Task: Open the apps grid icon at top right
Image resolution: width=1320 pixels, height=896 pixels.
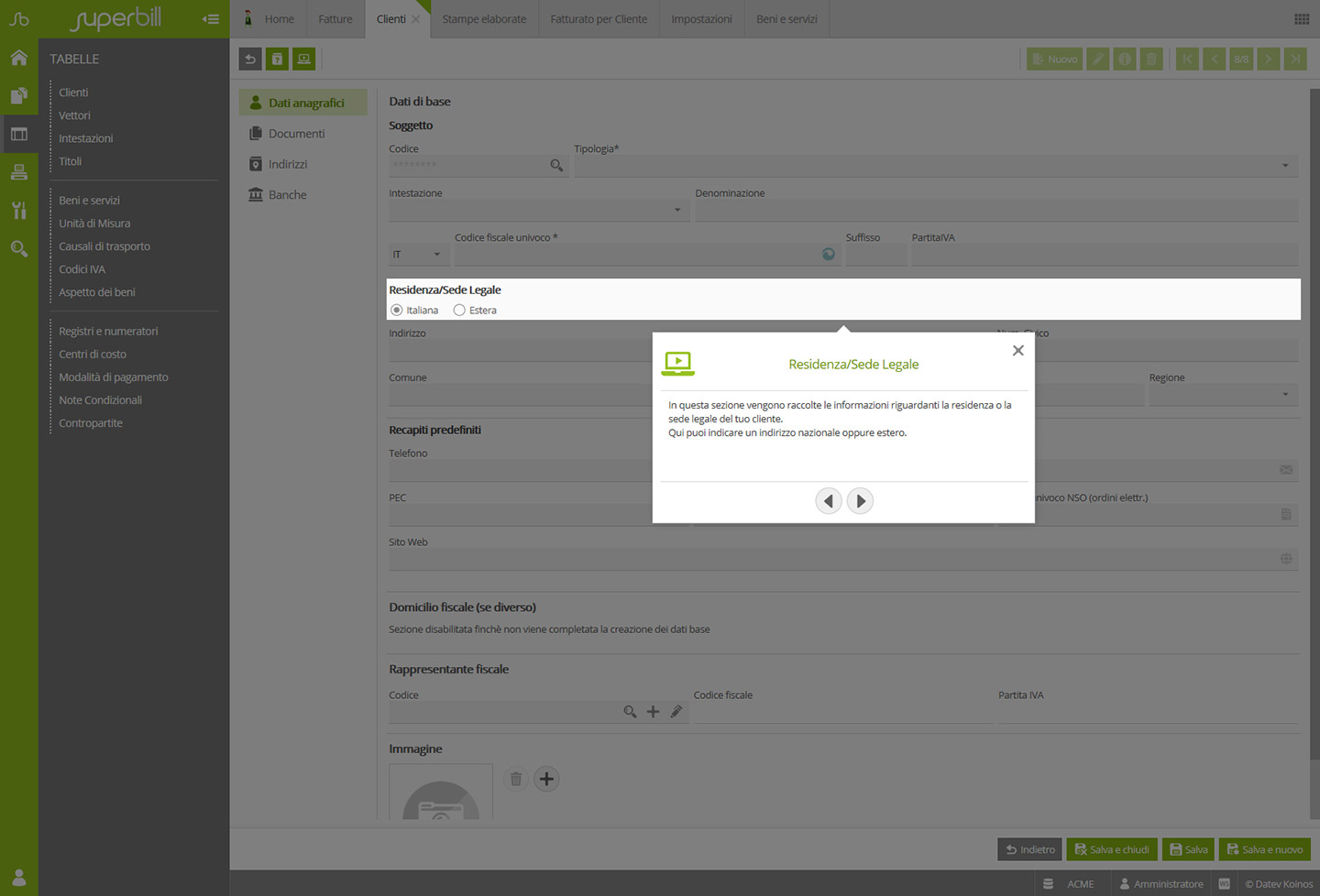Action: 1301,18
